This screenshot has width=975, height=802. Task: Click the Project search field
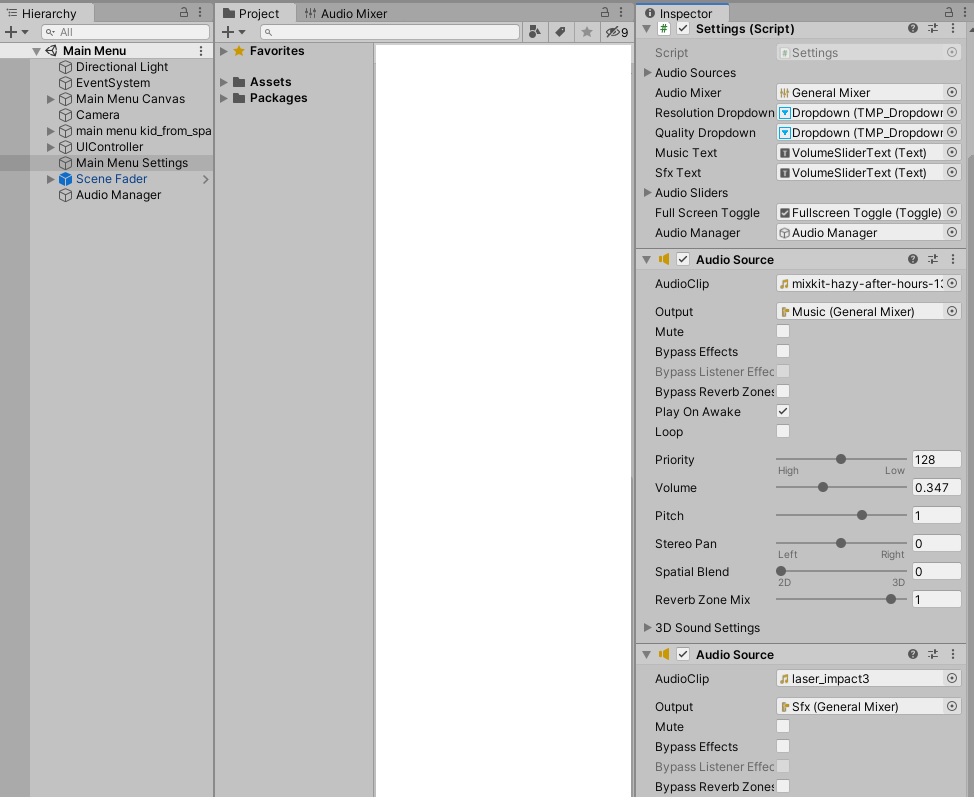point(390,32)
